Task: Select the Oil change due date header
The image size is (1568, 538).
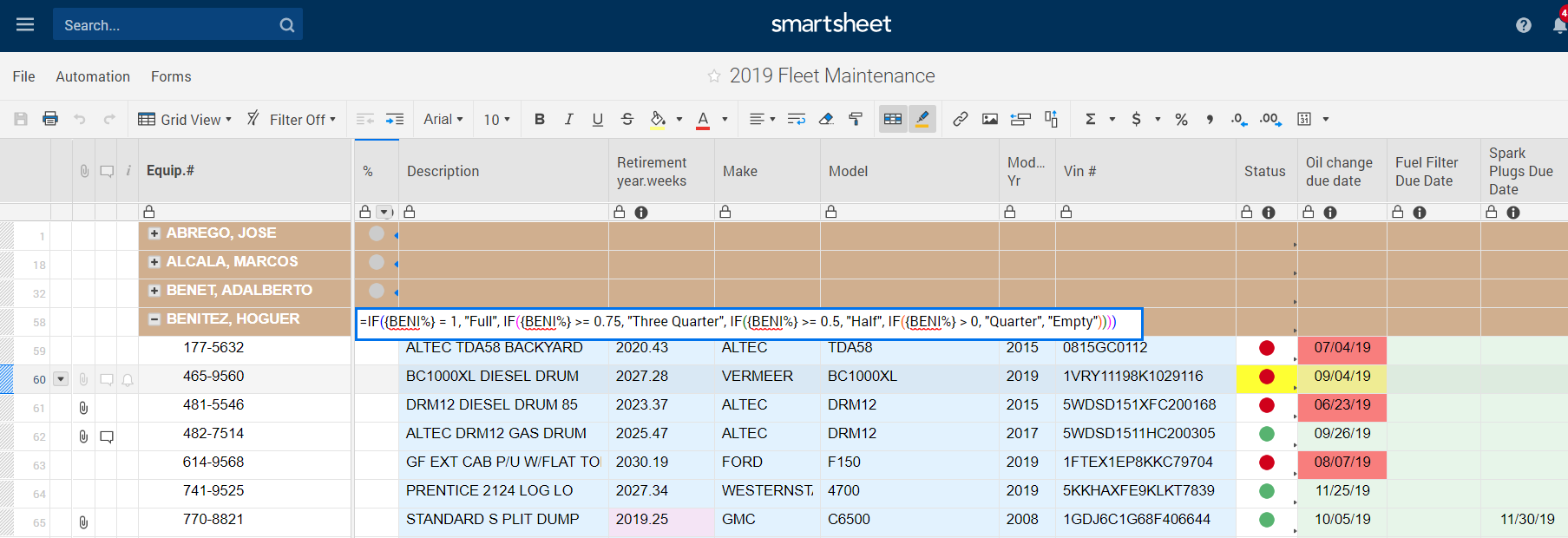Action: click(1342, 171)
